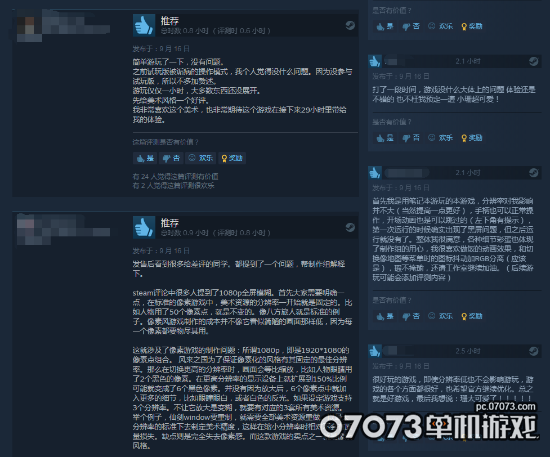Click thumbs-up icon on 2.1 hour review with username
This screenshot has width=550, height=457.
pyautogui.click(x=375, y=173)
